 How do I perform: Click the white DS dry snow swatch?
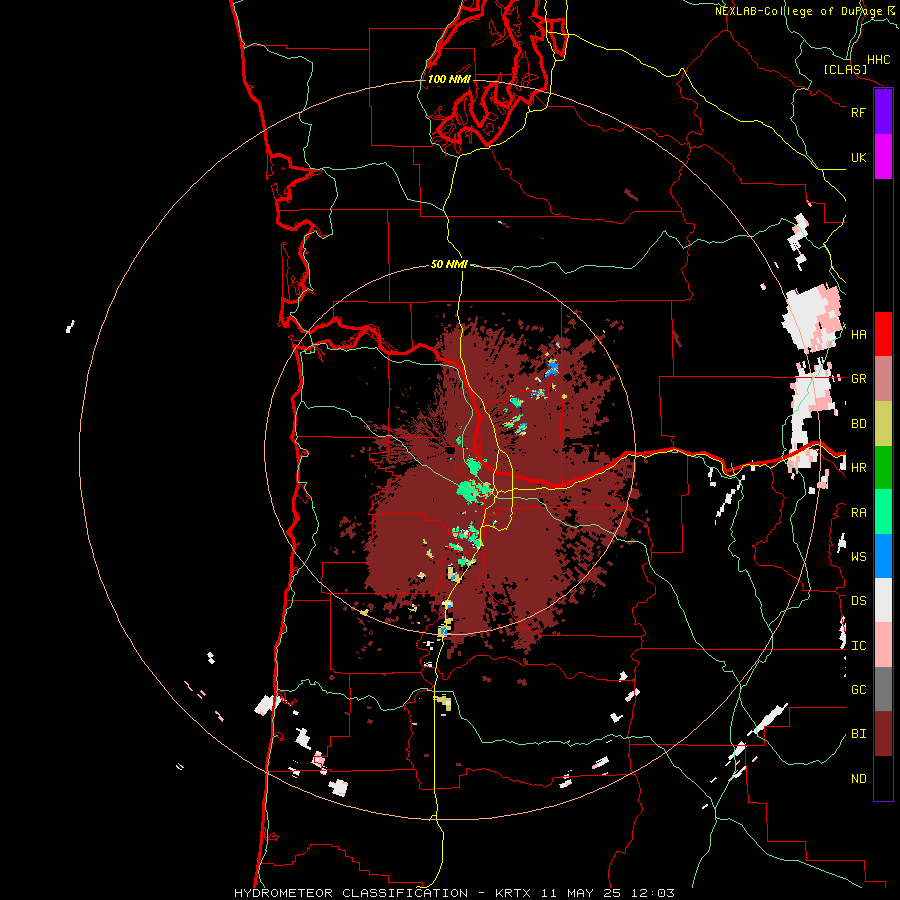point(883,600)
